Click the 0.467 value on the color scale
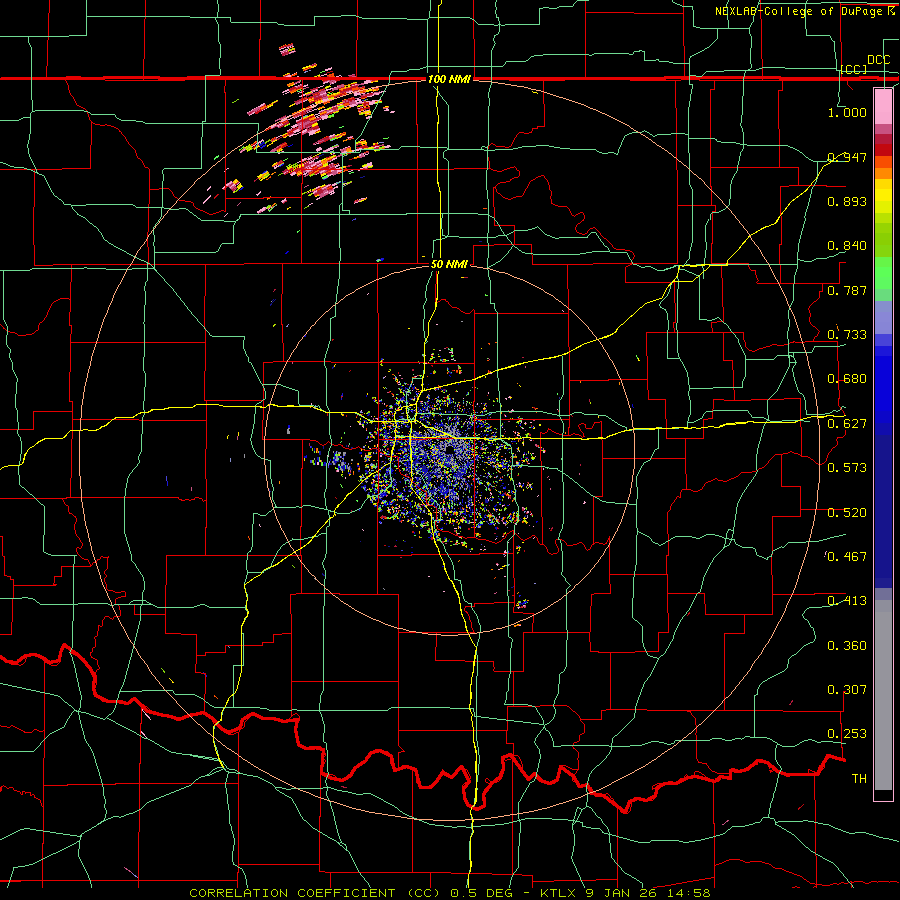This screenshot has height=900, width=900. click(847, 557)
